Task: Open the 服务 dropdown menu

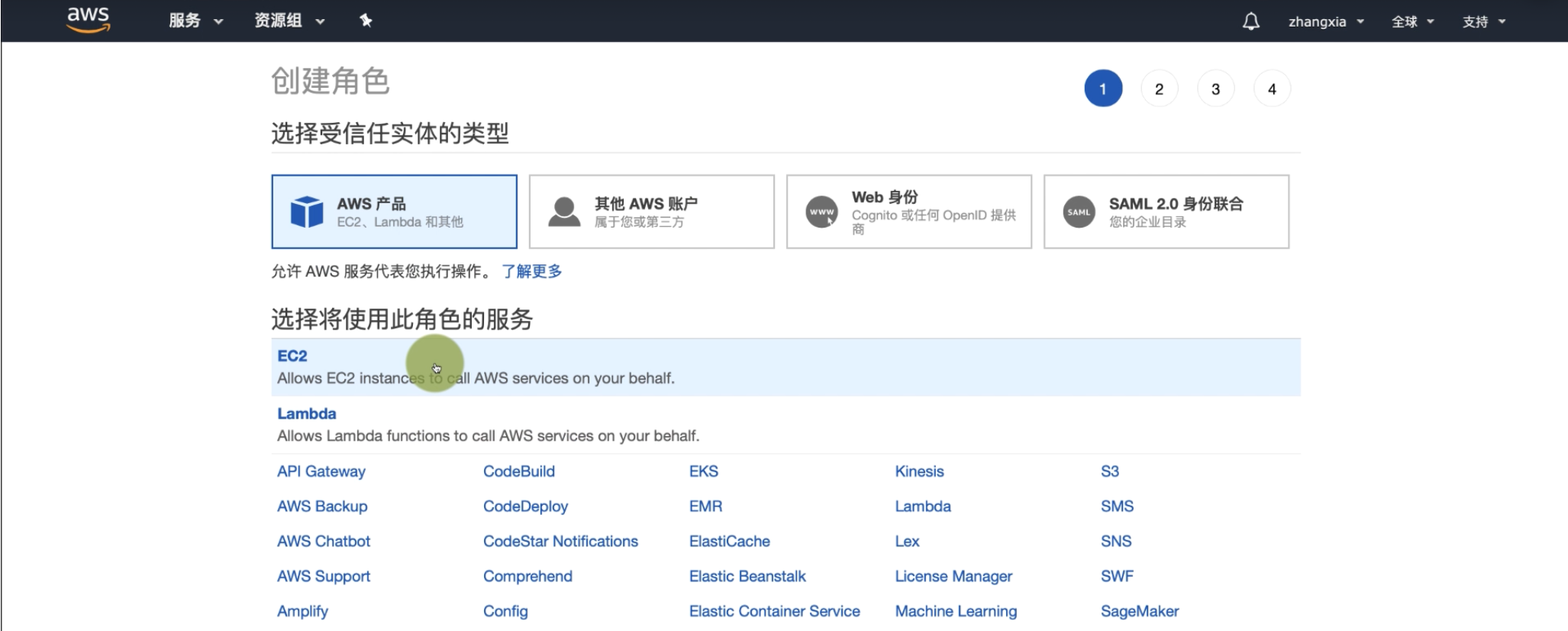Action: click(x=195, y=21)
